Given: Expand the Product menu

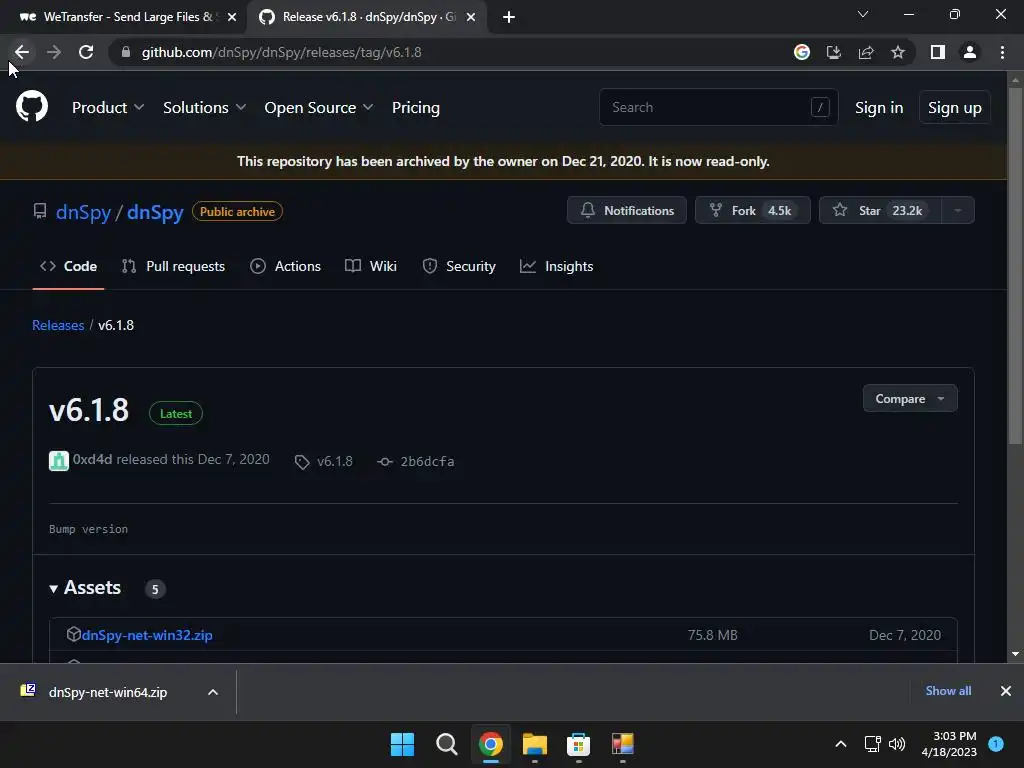Looking at the screenshot, I should click(108, 108).
